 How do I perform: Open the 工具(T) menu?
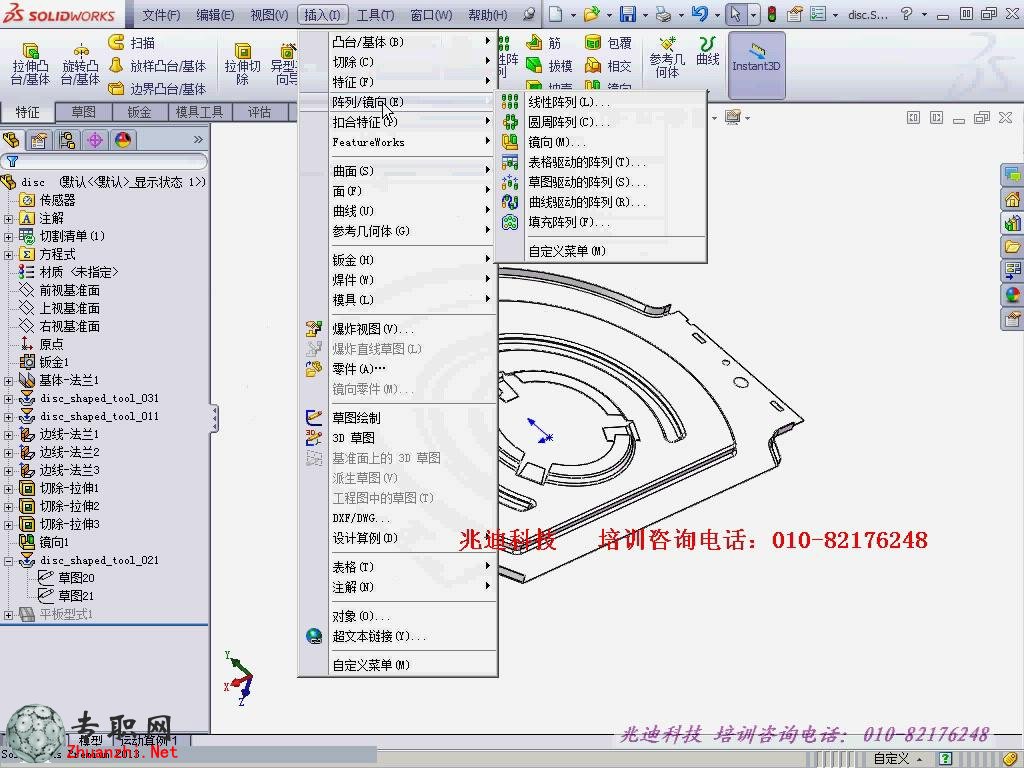click(375, 14)
